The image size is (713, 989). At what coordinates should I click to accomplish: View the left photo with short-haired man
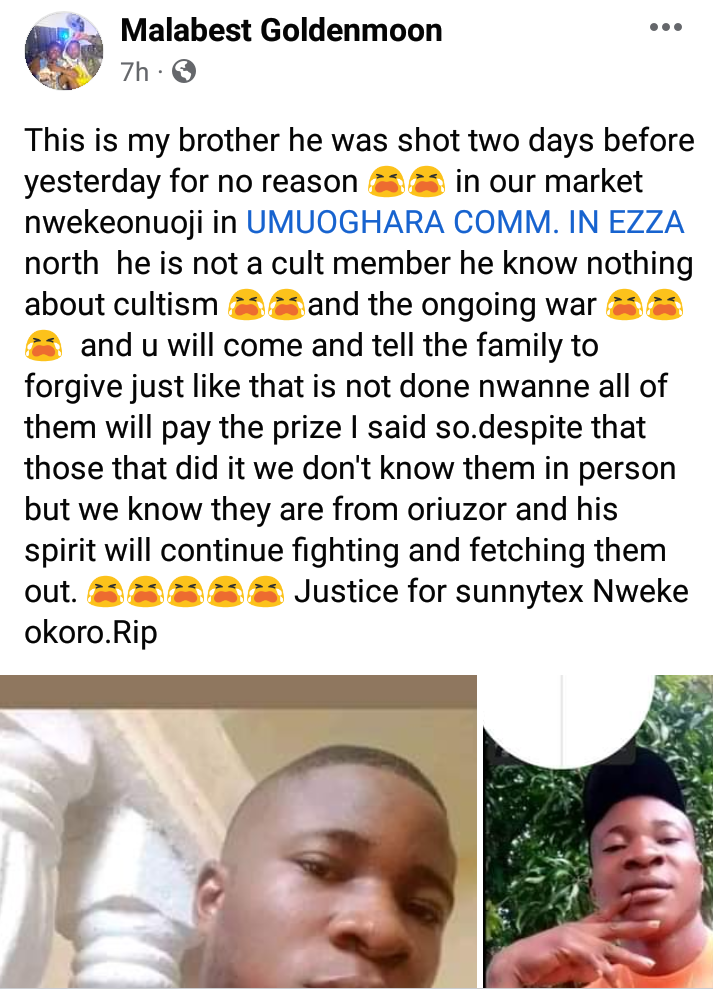(239, 832)
